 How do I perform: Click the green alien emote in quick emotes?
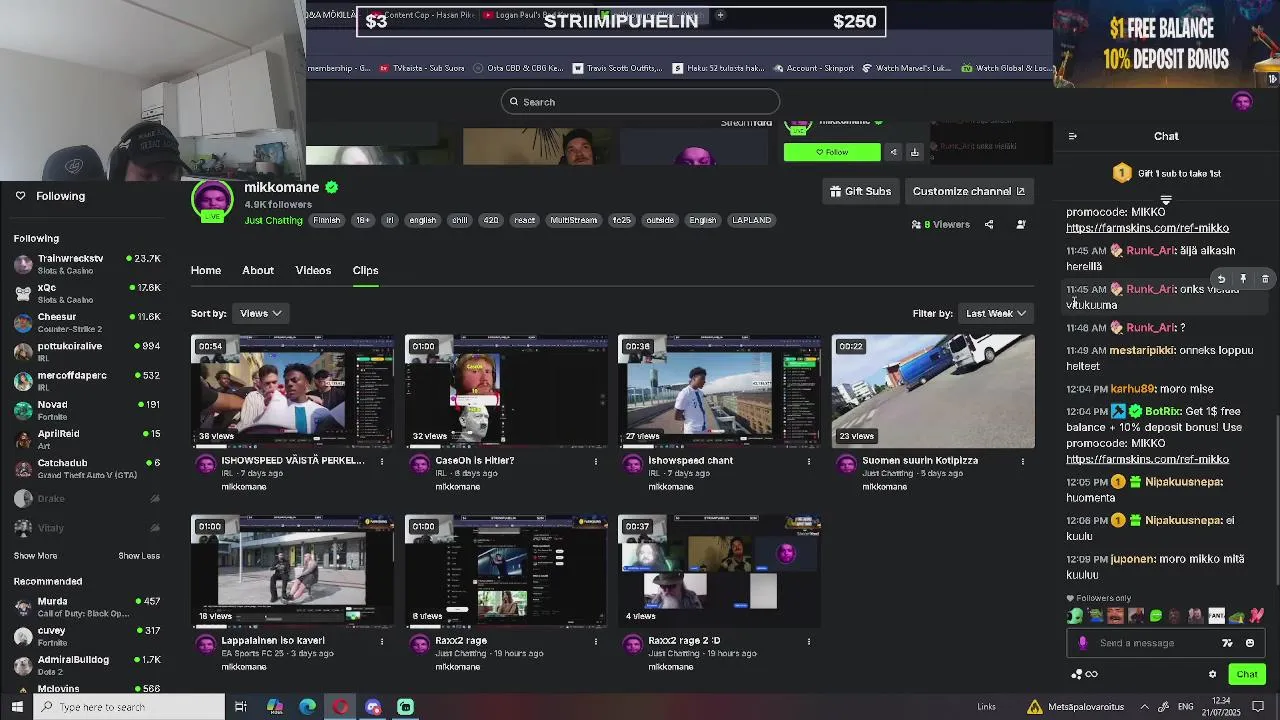[x=1075, y=616]
